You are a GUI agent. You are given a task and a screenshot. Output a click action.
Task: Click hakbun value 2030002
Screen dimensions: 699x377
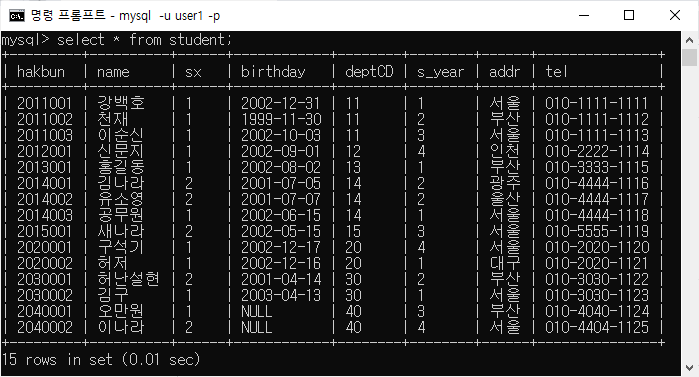tap(44, 295)
